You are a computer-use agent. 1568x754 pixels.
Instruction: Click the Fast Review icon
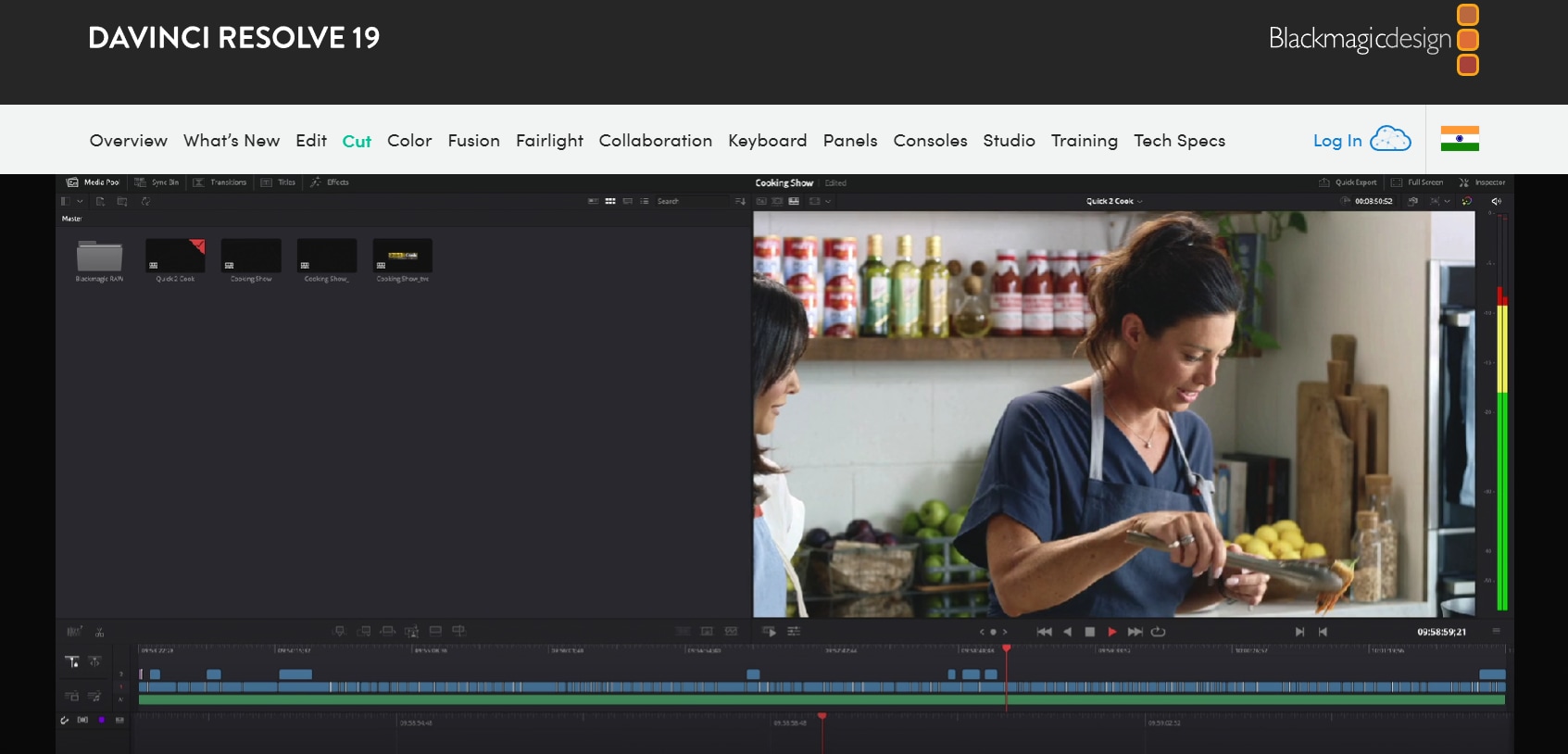click(x=770, y=632)
